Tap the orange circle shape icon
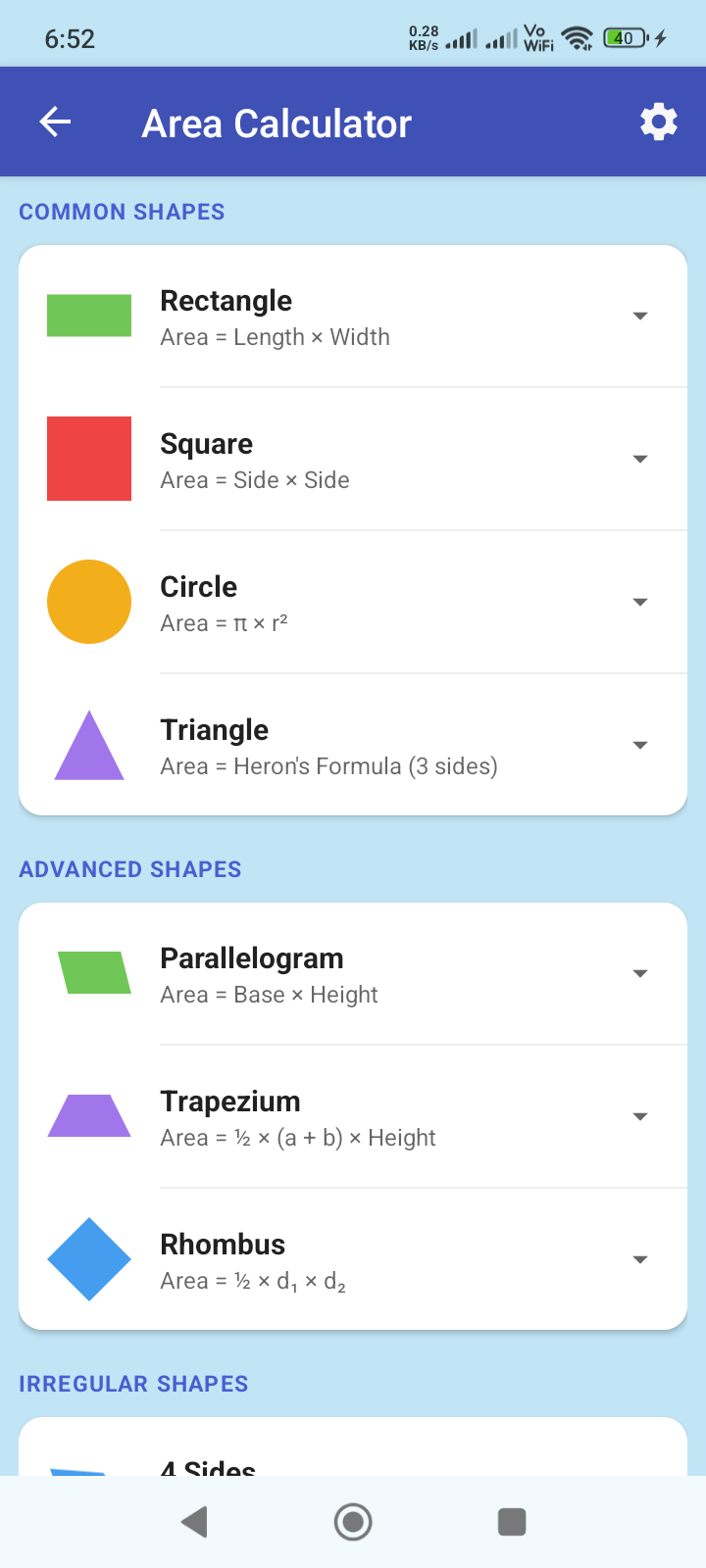 click(89, 602)
